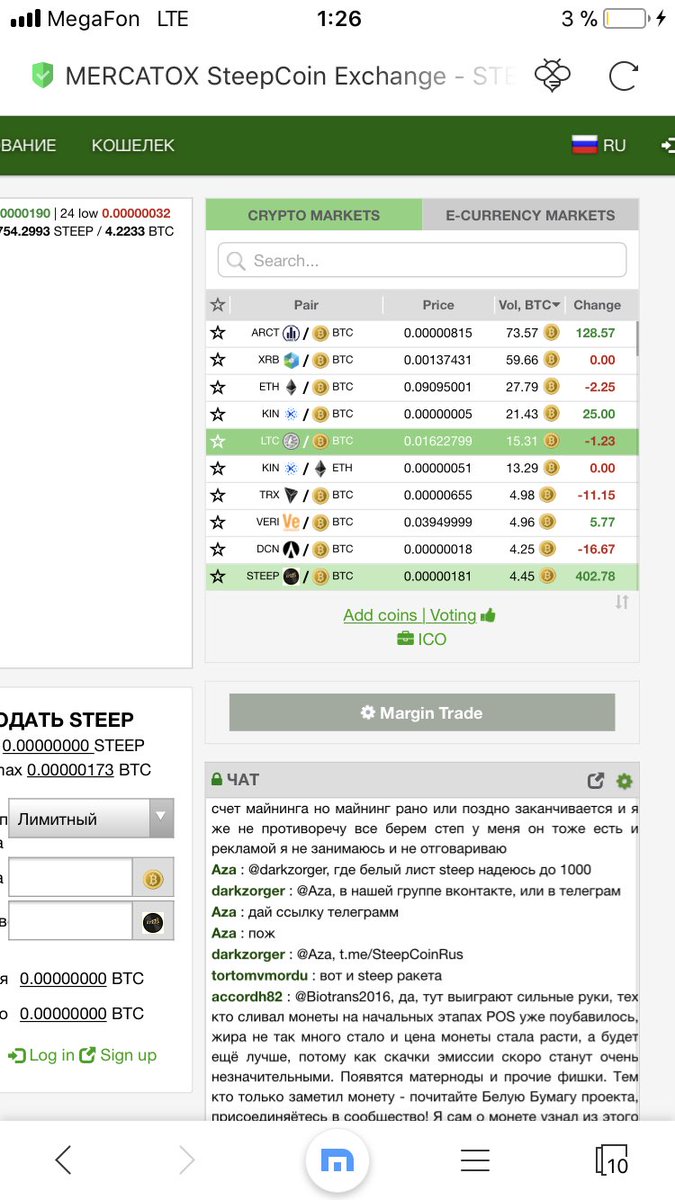Click the amount input with the STEEP icon
The image size is (675, 1200).
70,921
